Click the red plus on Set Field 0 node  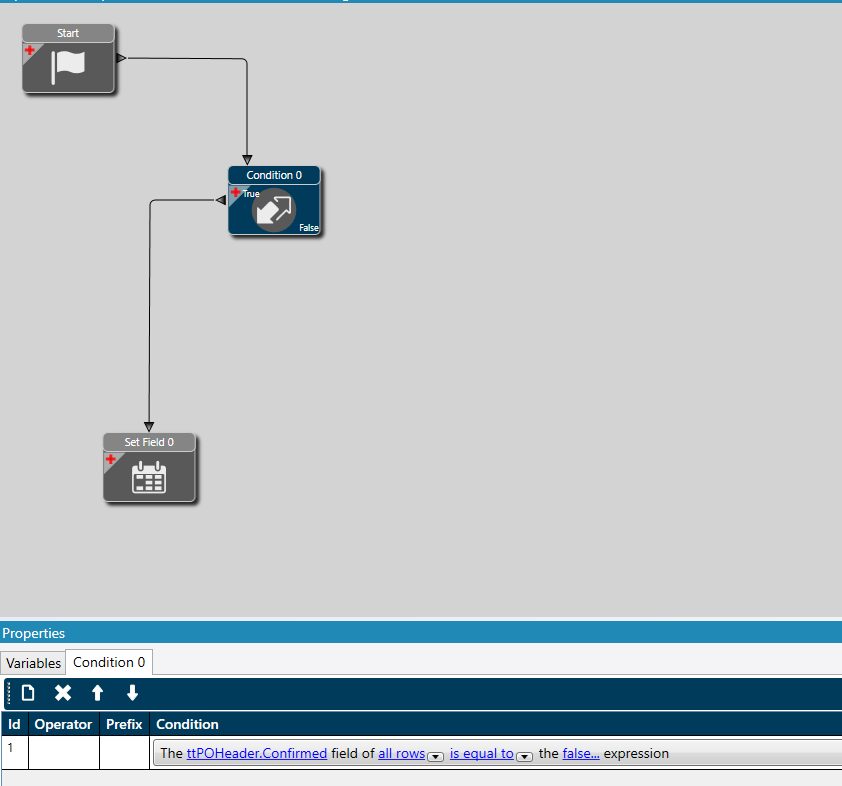pyautogui.click(x=111, y=459)
